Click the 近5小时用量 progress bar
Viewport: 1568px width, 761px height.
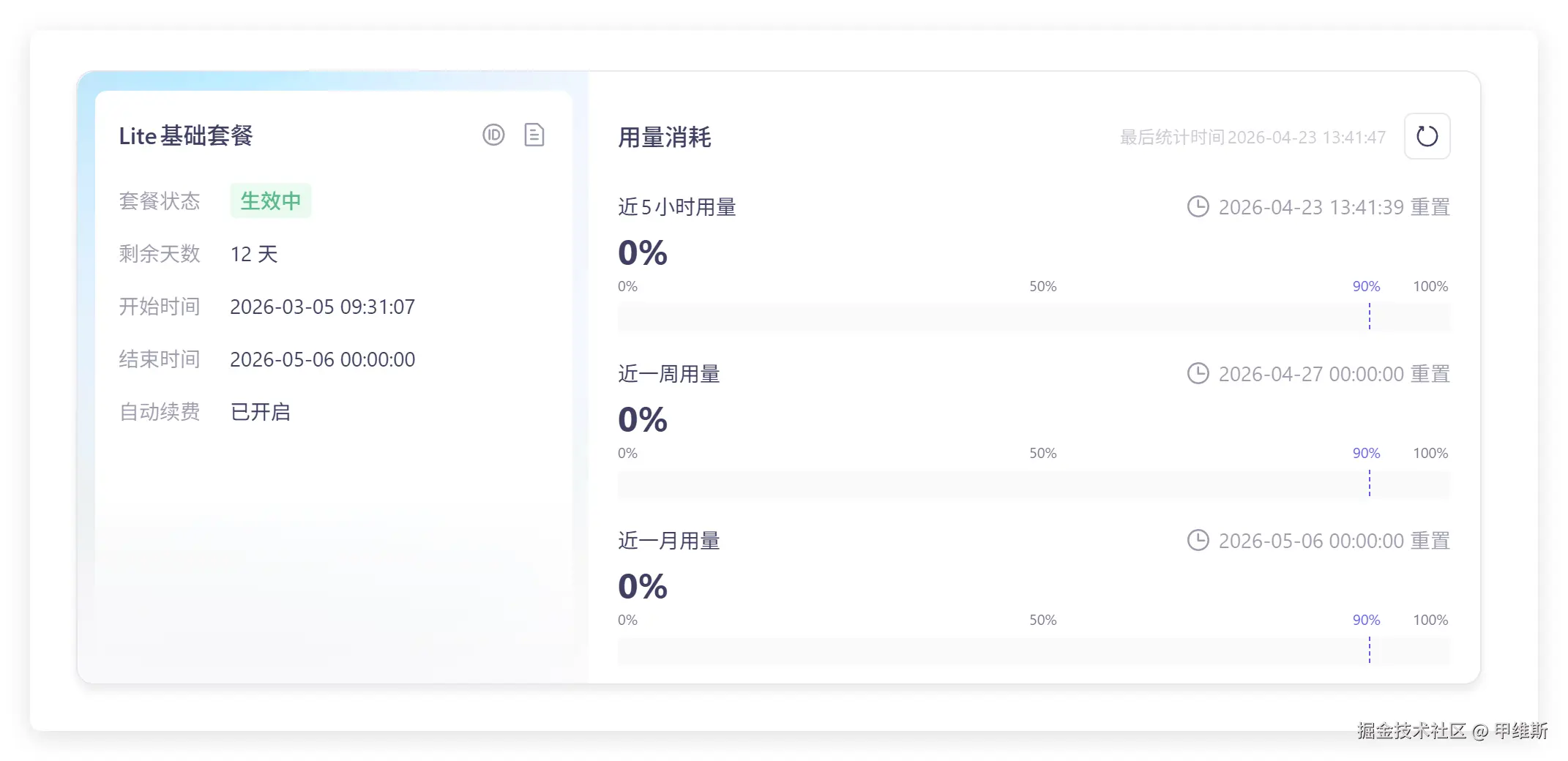(x=1033, y=317)
